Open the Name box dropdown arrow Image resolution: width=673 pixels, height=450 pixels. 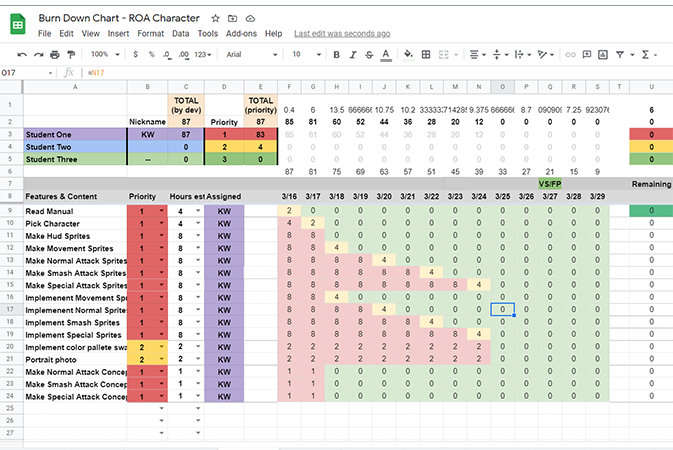tap(51, 73)
